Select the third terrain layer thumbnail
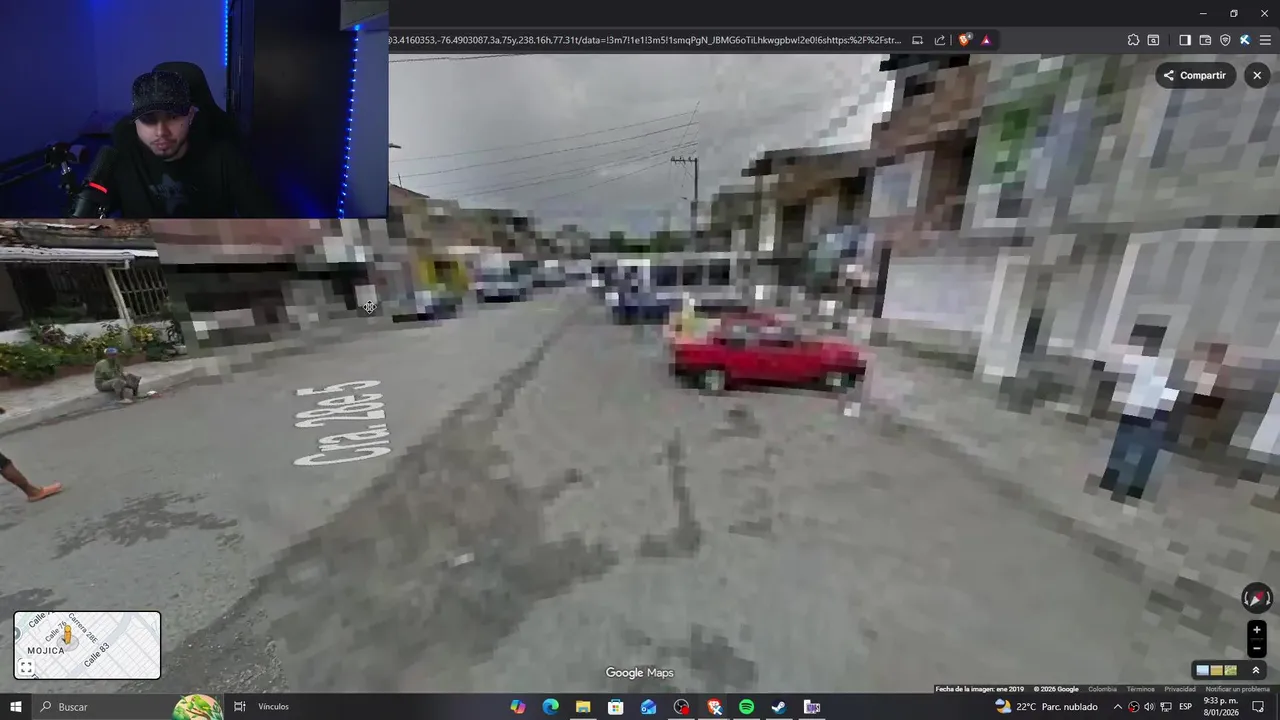 click(1231, 670)
